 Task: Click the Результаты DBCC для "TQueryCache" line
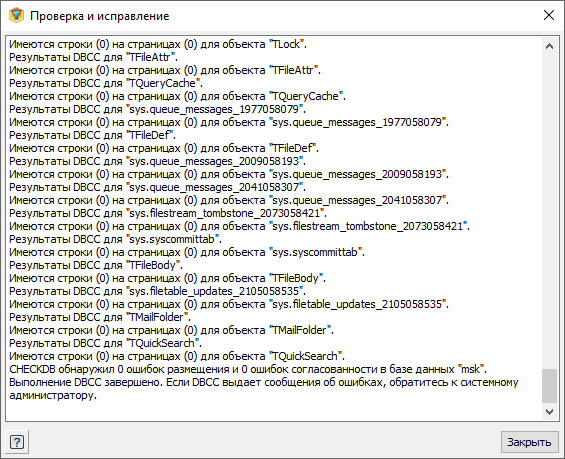coord(106,83)
